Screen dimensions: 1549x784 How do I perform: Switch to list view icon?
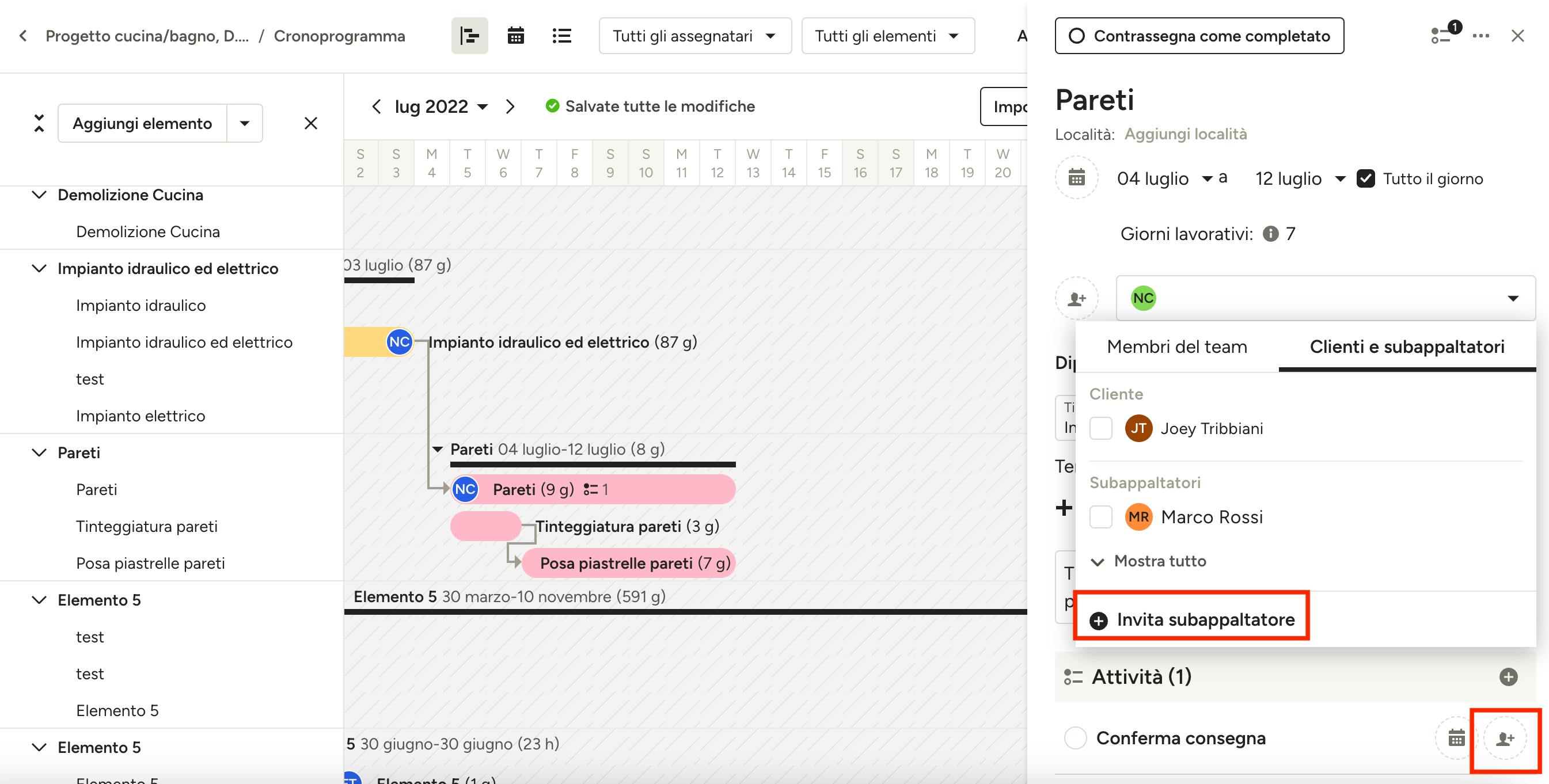click(x=561, y=36)
